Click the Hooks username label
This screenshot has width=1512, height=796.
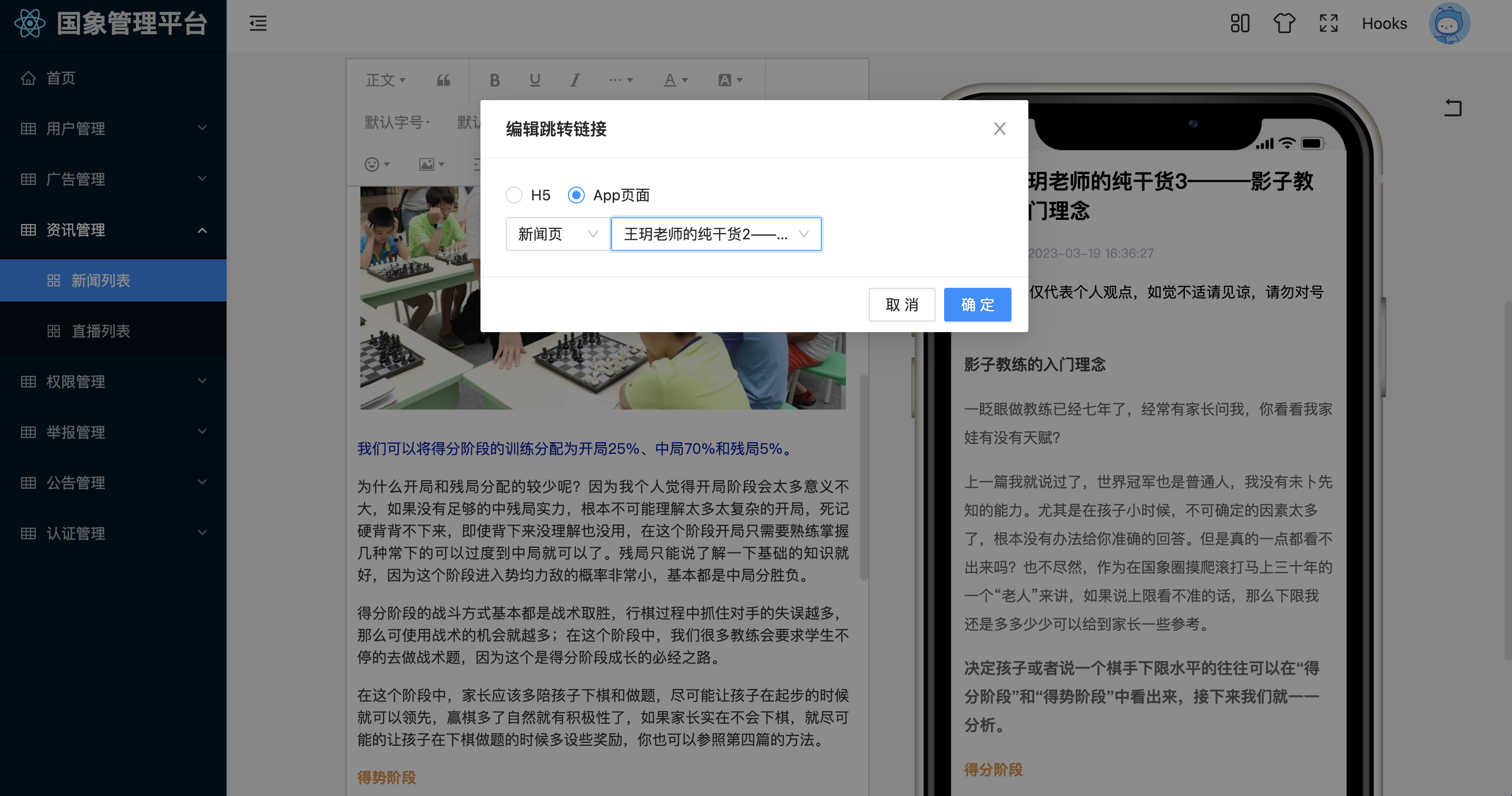click(1384, 24)
